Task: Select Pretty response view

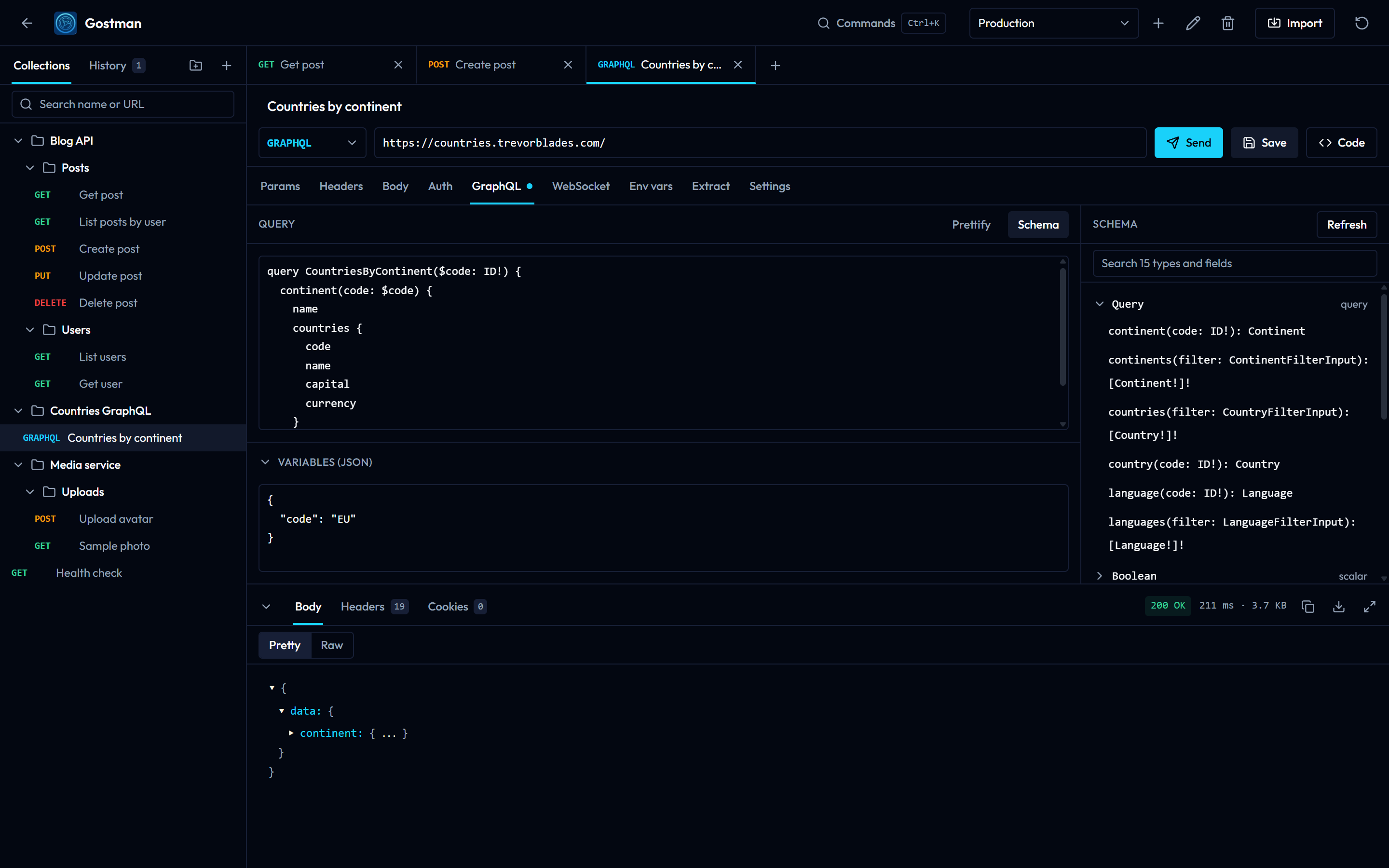Action: [285, 645]
